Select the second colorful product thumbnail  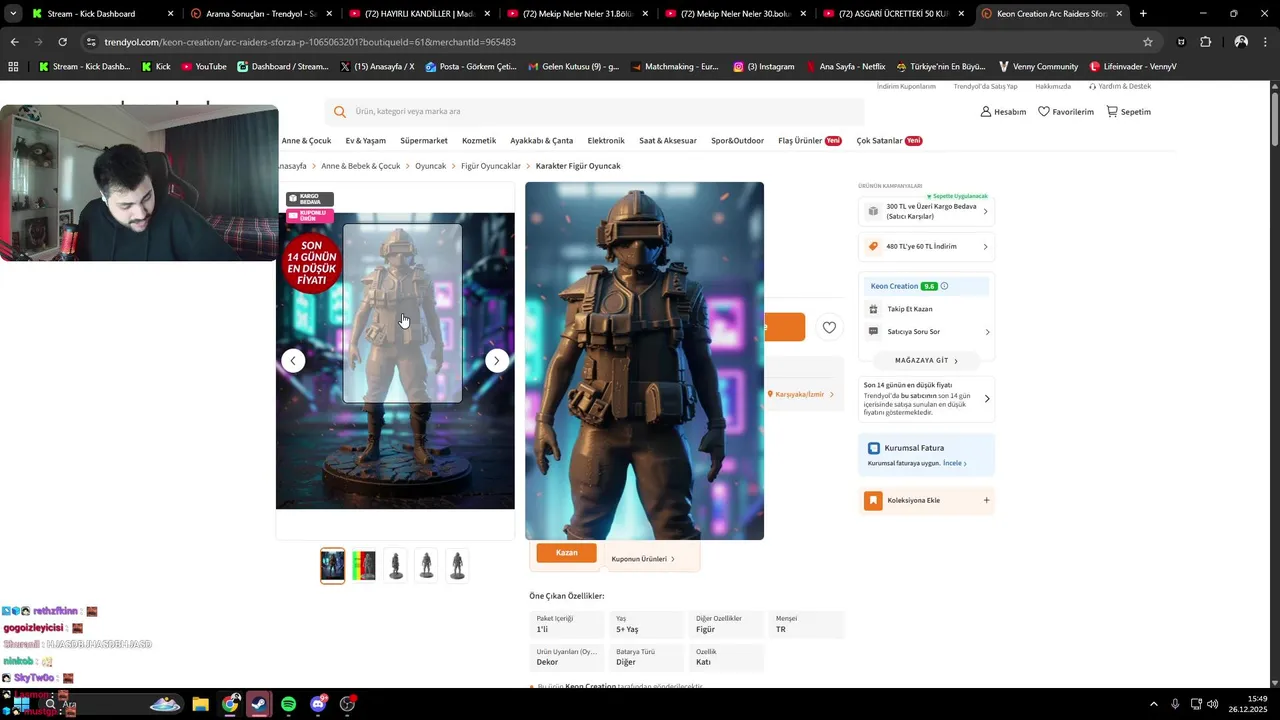click(x=364, y=566)
